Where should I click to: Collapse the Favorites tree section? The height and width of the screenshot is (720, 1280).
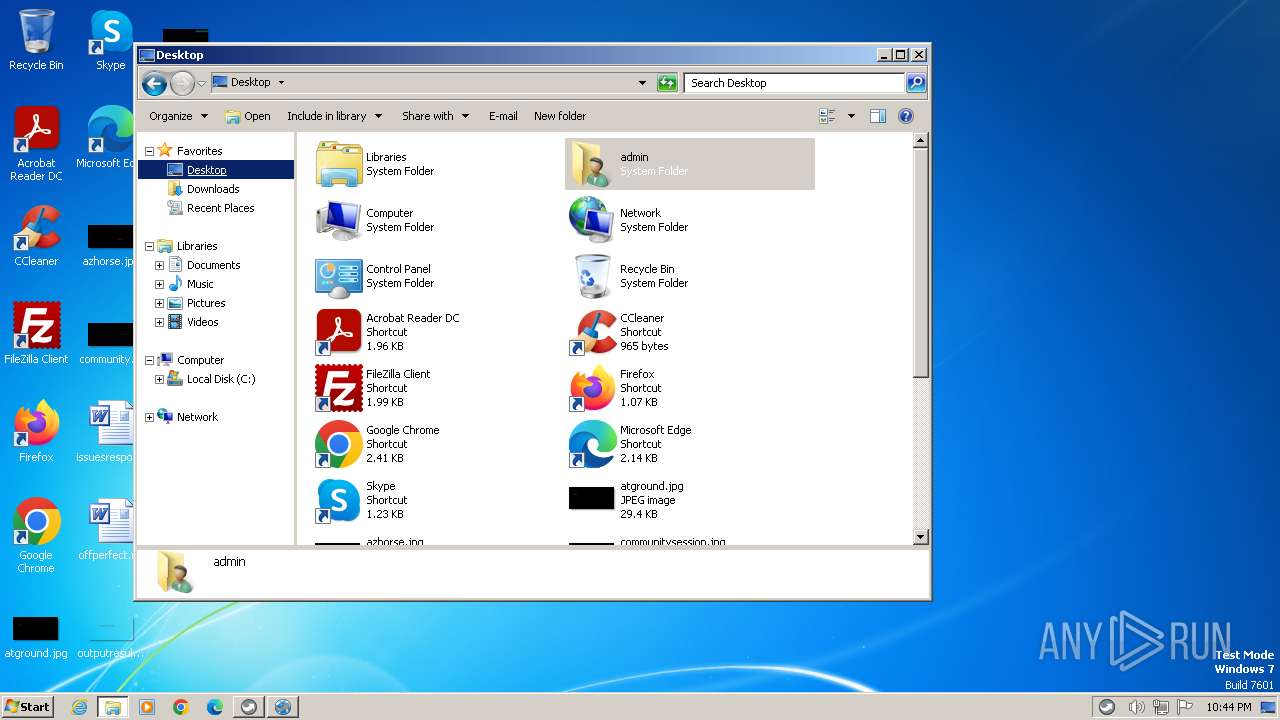(149, 151)
